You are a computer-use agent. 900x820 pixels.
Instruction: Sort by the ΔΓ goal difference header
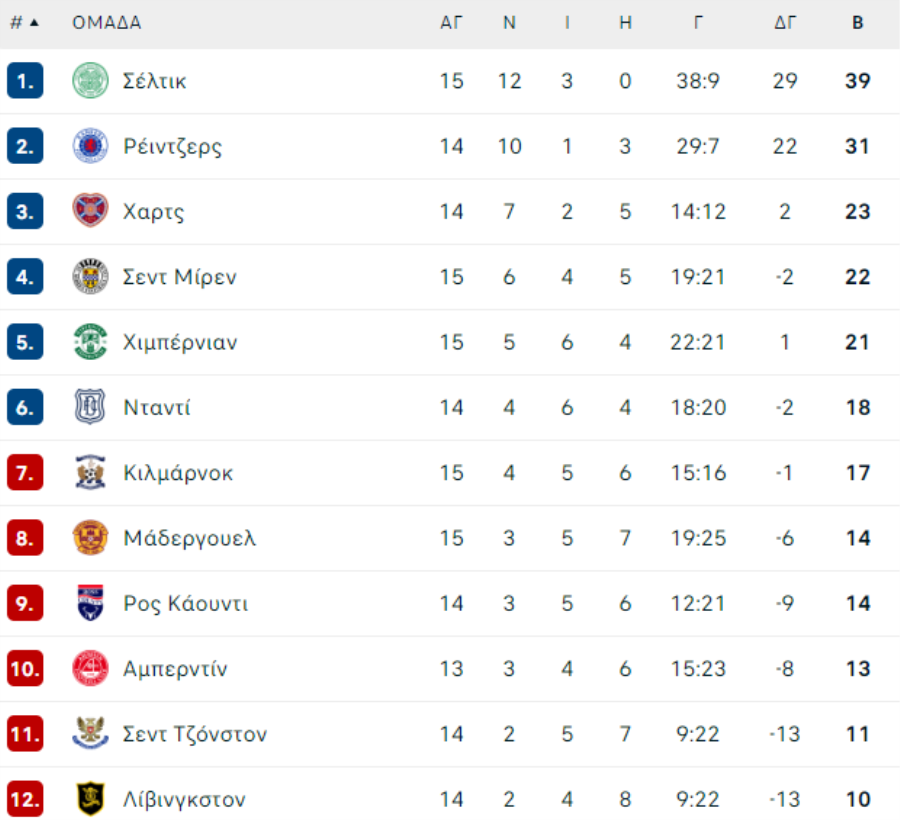click(x=785, y=23)
